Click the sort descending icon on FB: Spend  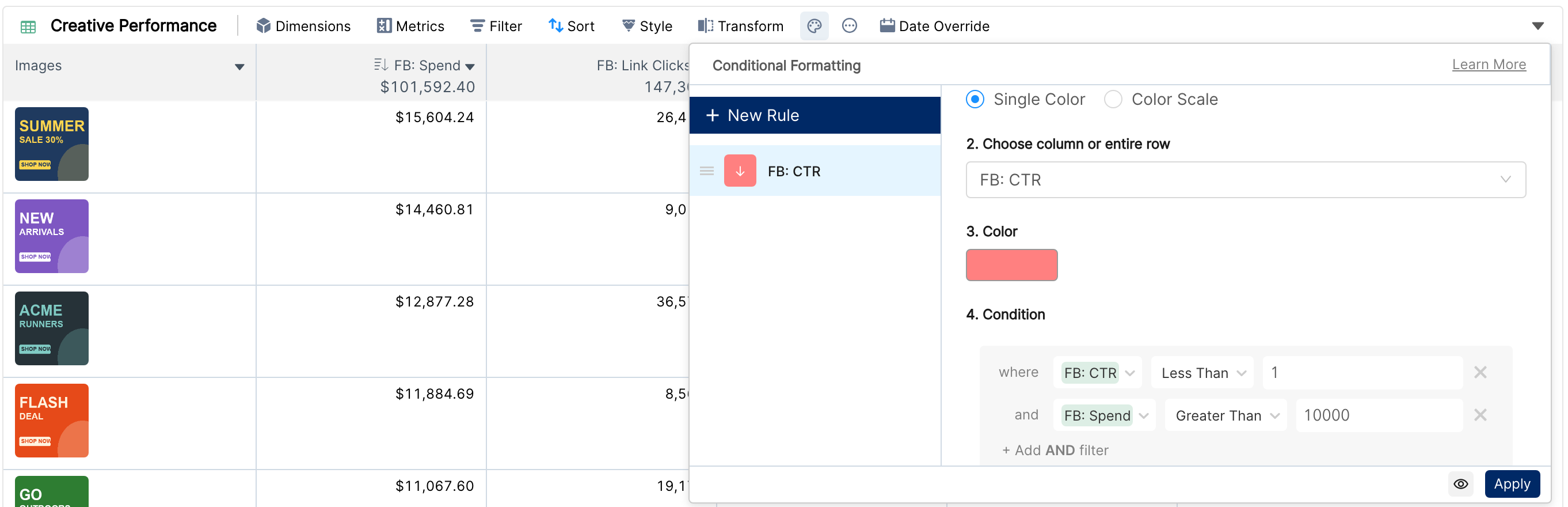[381, 65]
